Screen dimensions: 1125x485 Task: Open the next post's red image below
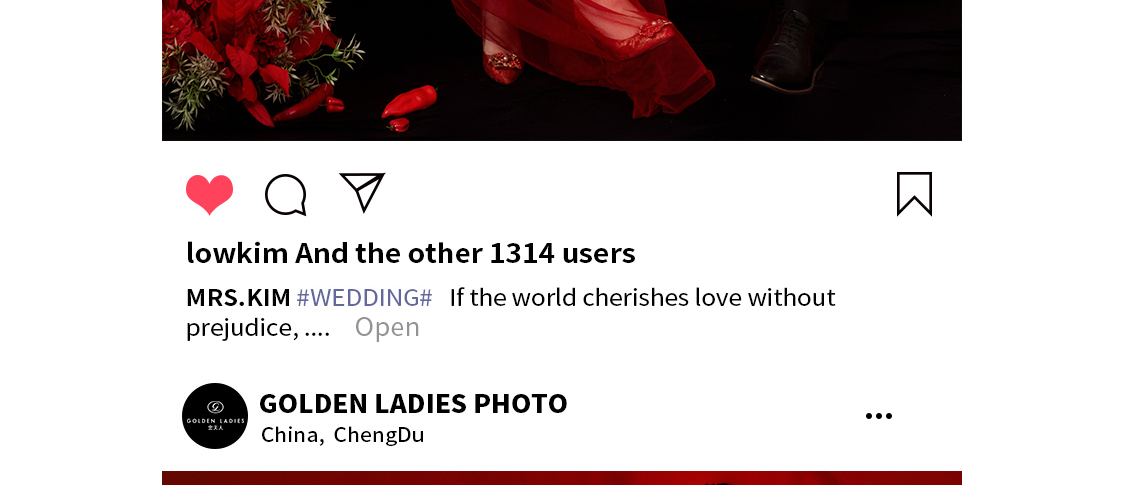[562, 478]
